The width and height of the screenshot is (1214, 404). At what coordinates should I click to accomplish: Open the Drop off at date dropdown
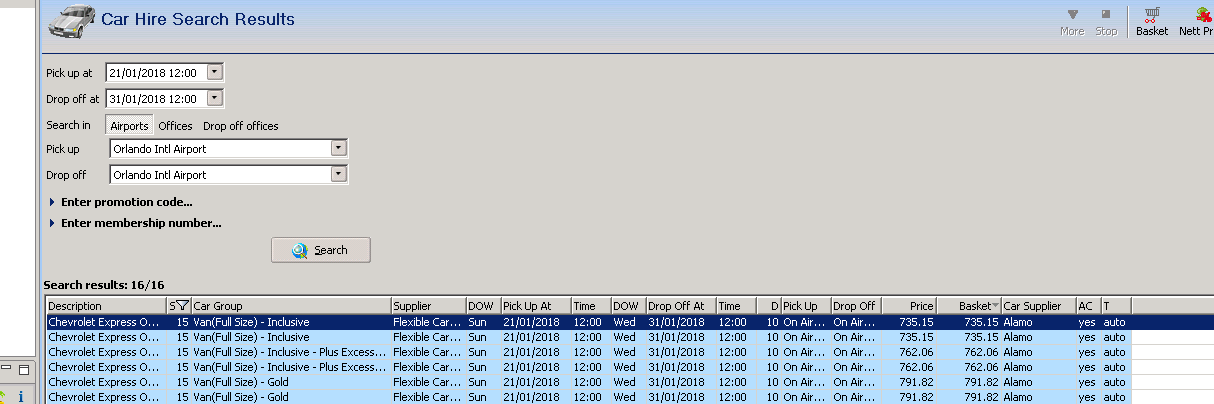(x=215, y=98)
